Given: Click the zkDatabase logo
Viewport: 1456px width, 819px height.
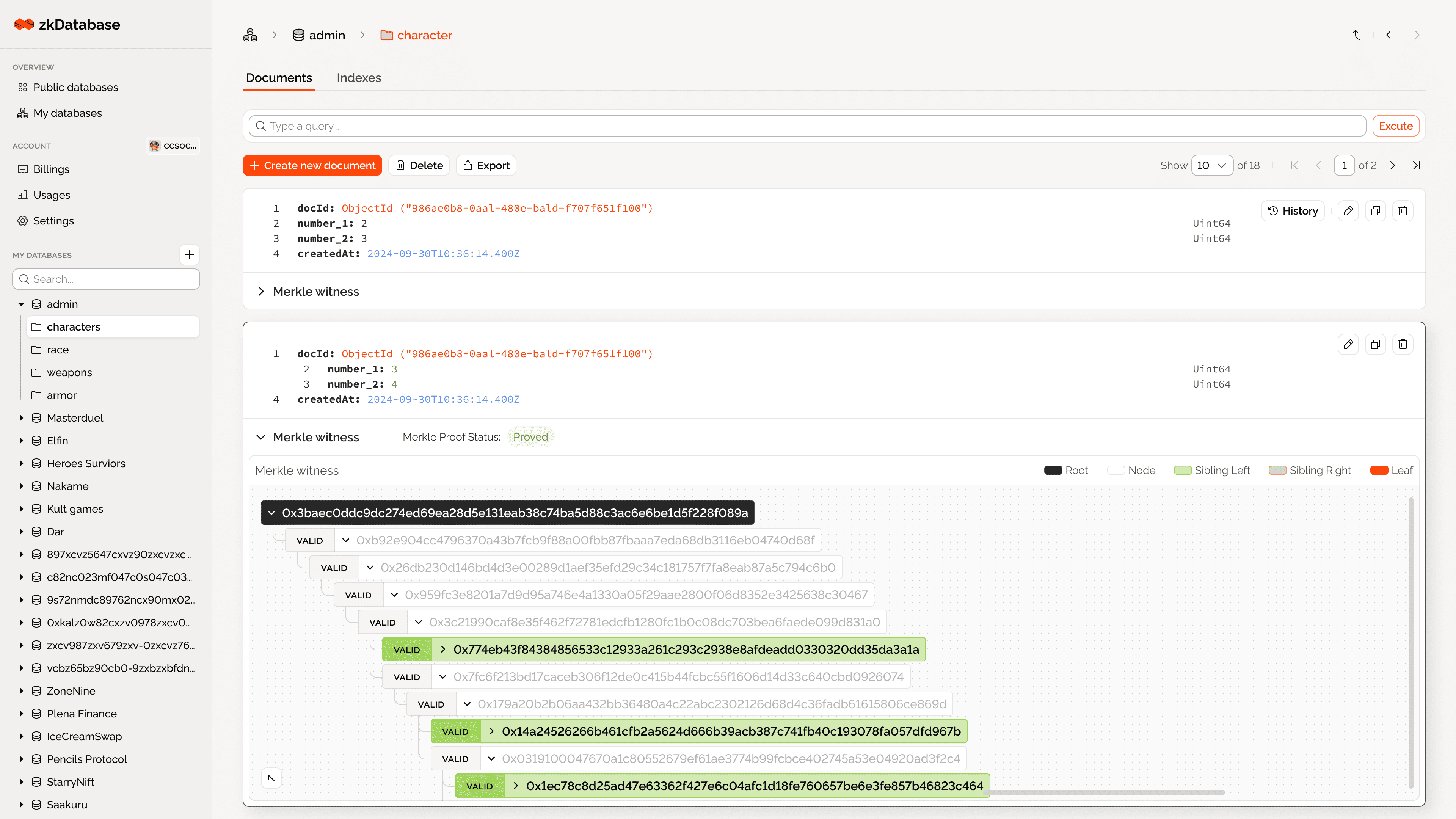Looking at the screenshot, I should pos(67,24).
